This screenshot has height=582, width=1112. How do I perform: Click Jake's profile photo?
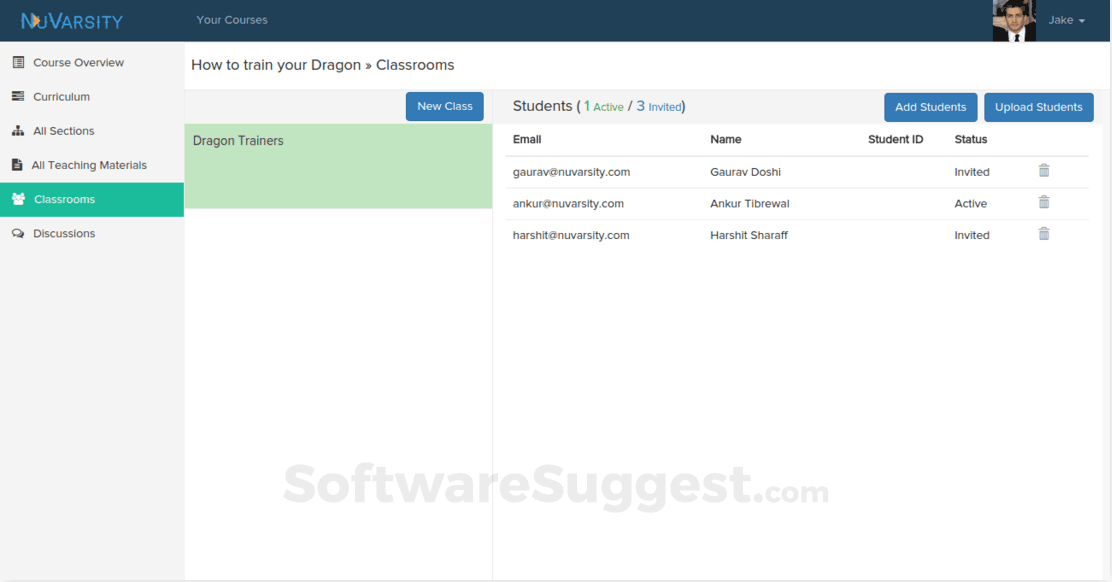coord(1014,21)
